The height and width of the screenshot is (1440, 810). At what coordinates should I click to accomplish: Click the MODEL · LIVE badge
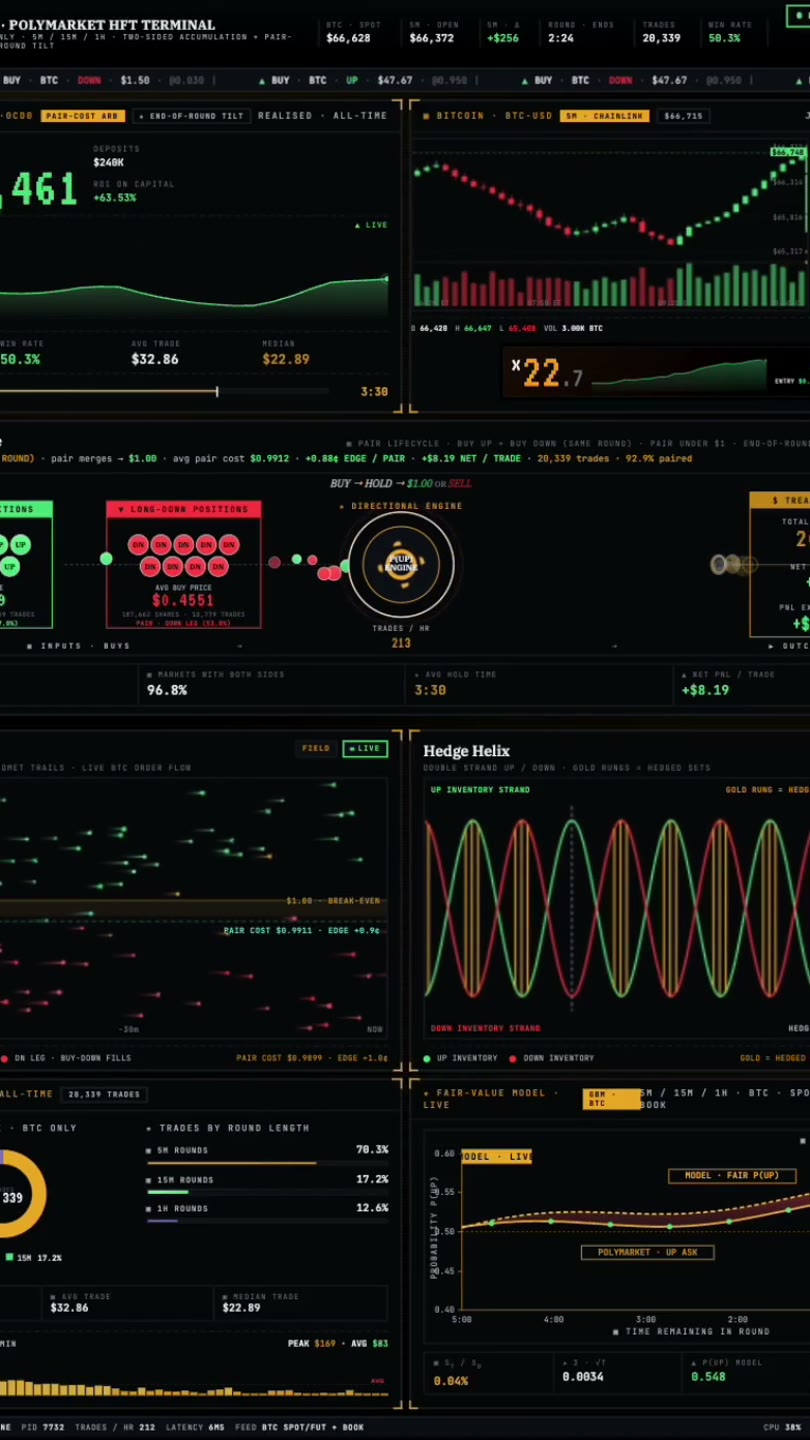point(496,1156)
